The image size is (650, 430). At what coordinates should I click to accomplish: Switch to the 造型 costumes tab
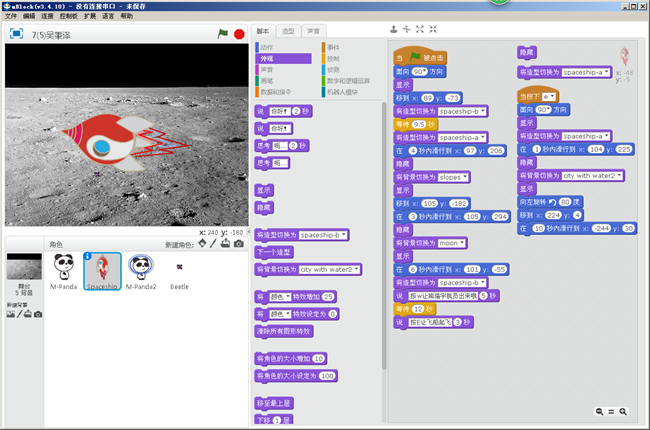[x=287, y=31]
